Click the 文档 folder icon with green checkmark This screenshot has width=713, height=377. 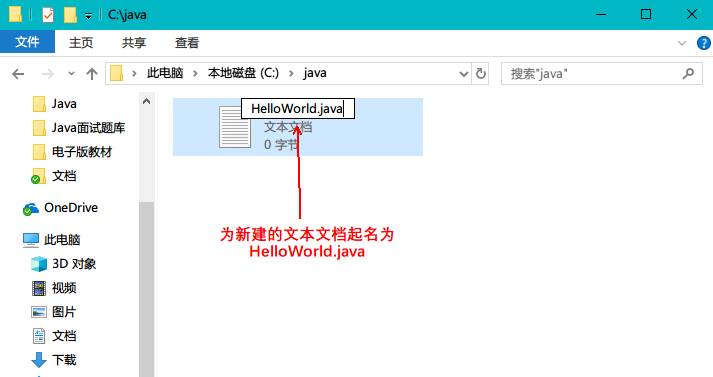click(x=38, y=176)
